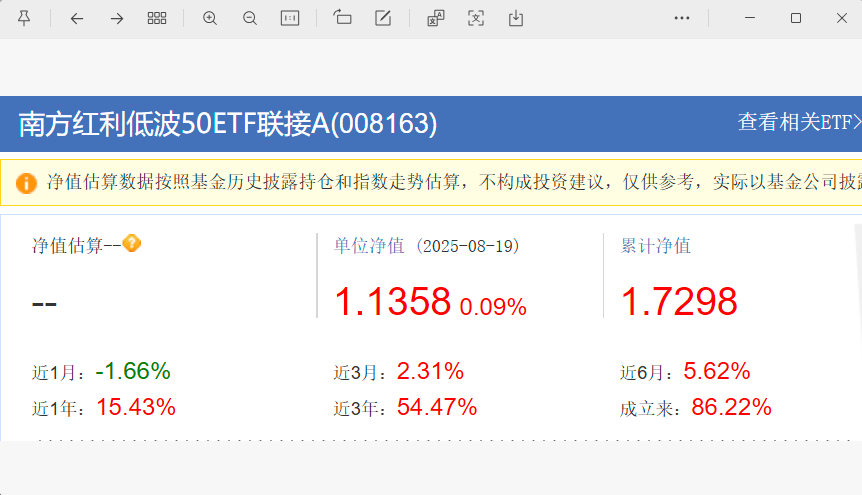Show image at actual 1:1 size

(290, 19)
